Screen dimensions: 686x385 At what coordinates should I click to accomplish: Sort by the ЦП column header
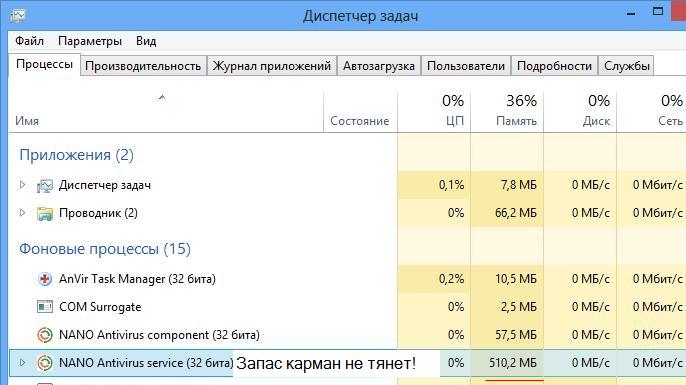coord(434,110)
